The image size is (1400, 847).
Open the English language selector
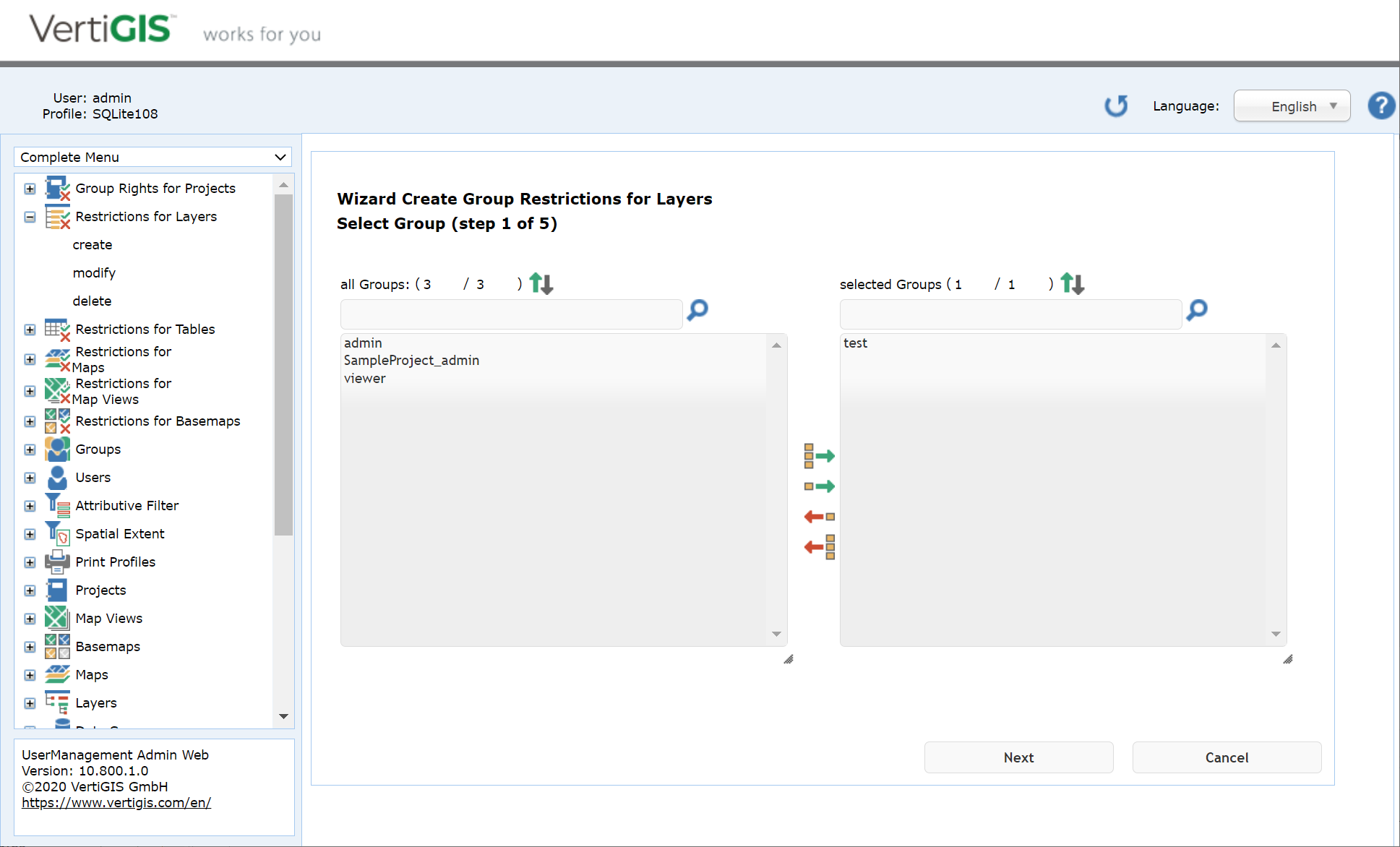tap(1292, 106)
